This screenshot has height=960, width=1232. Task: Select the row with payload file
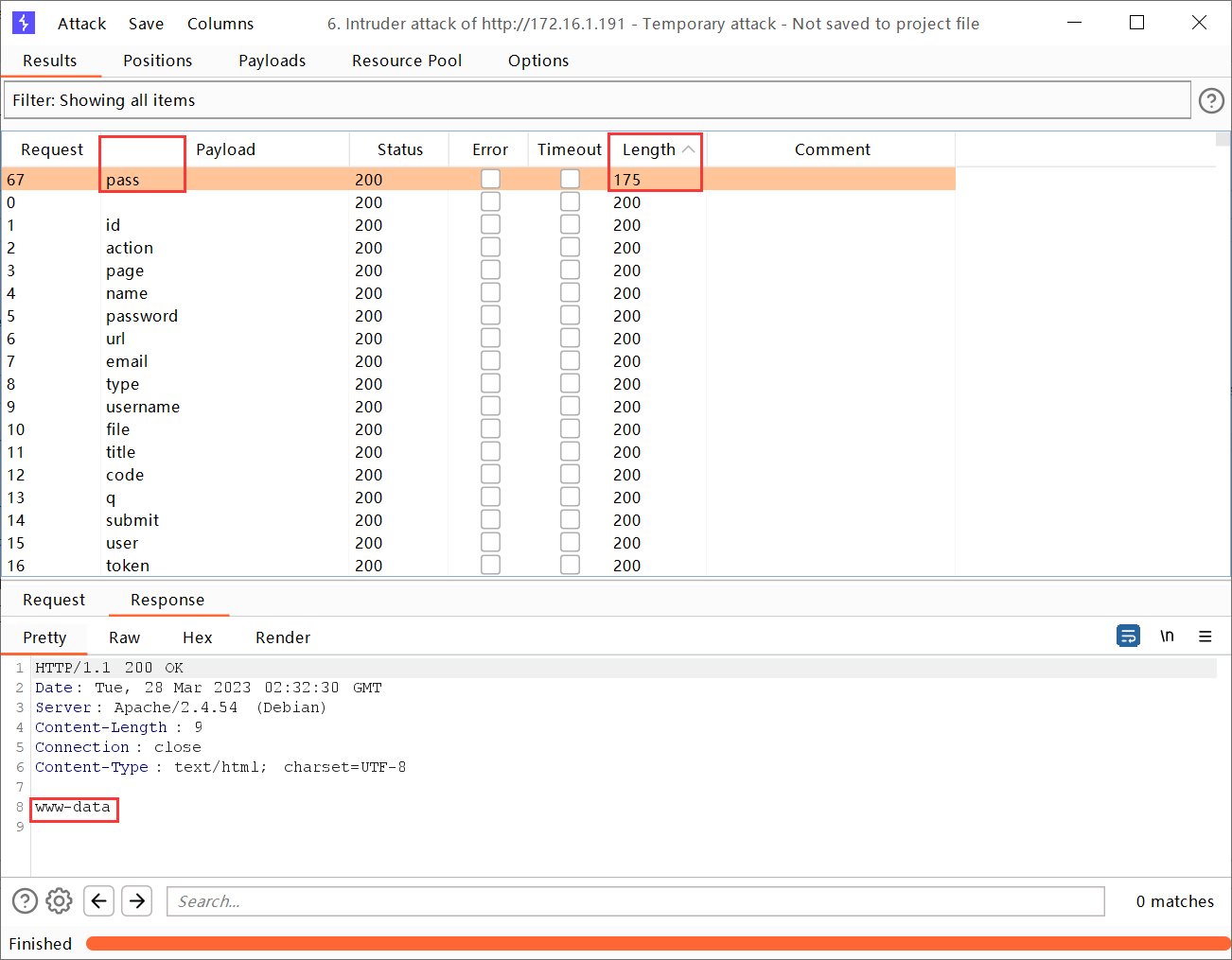pyautogui.click(x=478, y=429)
